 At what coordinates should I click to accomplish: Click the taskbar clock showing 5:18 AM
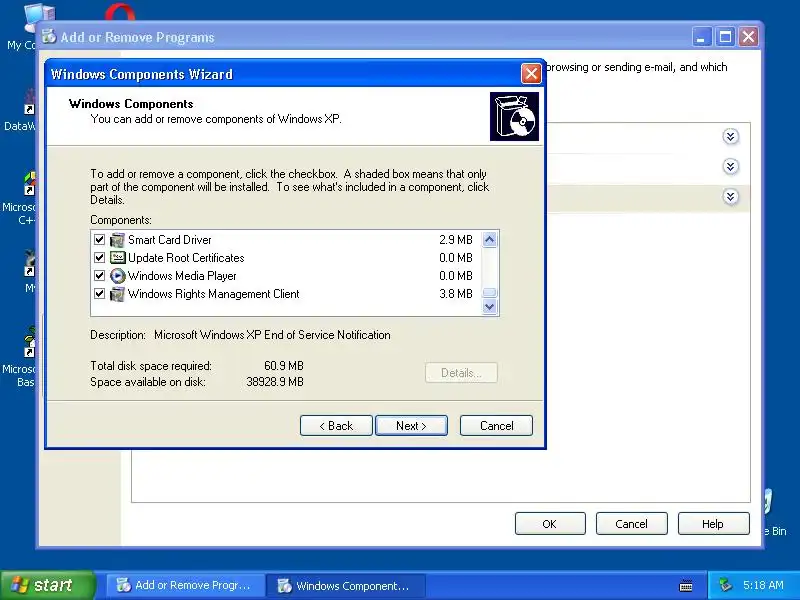click(763, 585)
